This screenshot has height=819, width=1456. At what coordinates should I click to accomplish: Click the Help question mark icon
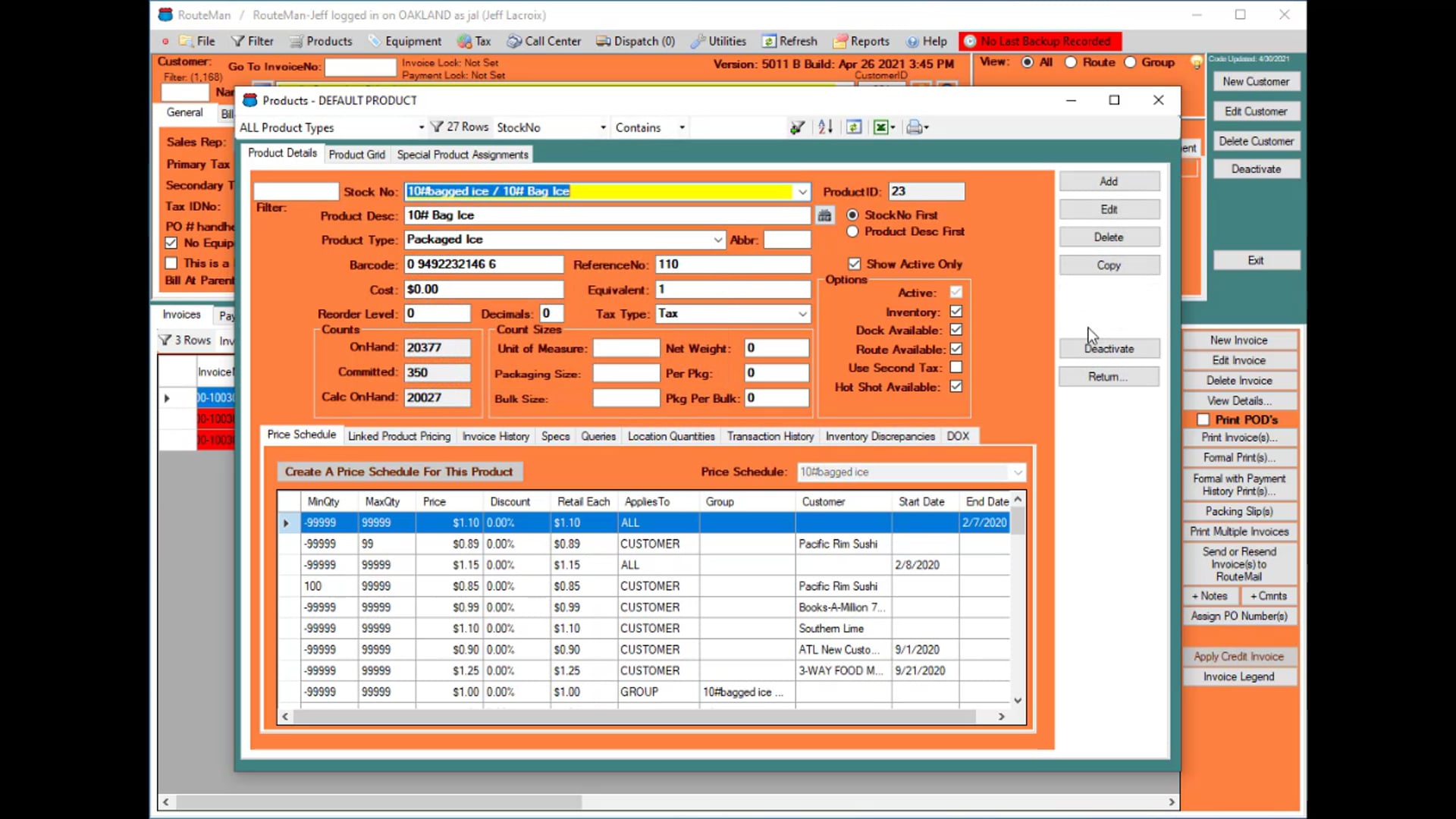(x=912, y=41)
